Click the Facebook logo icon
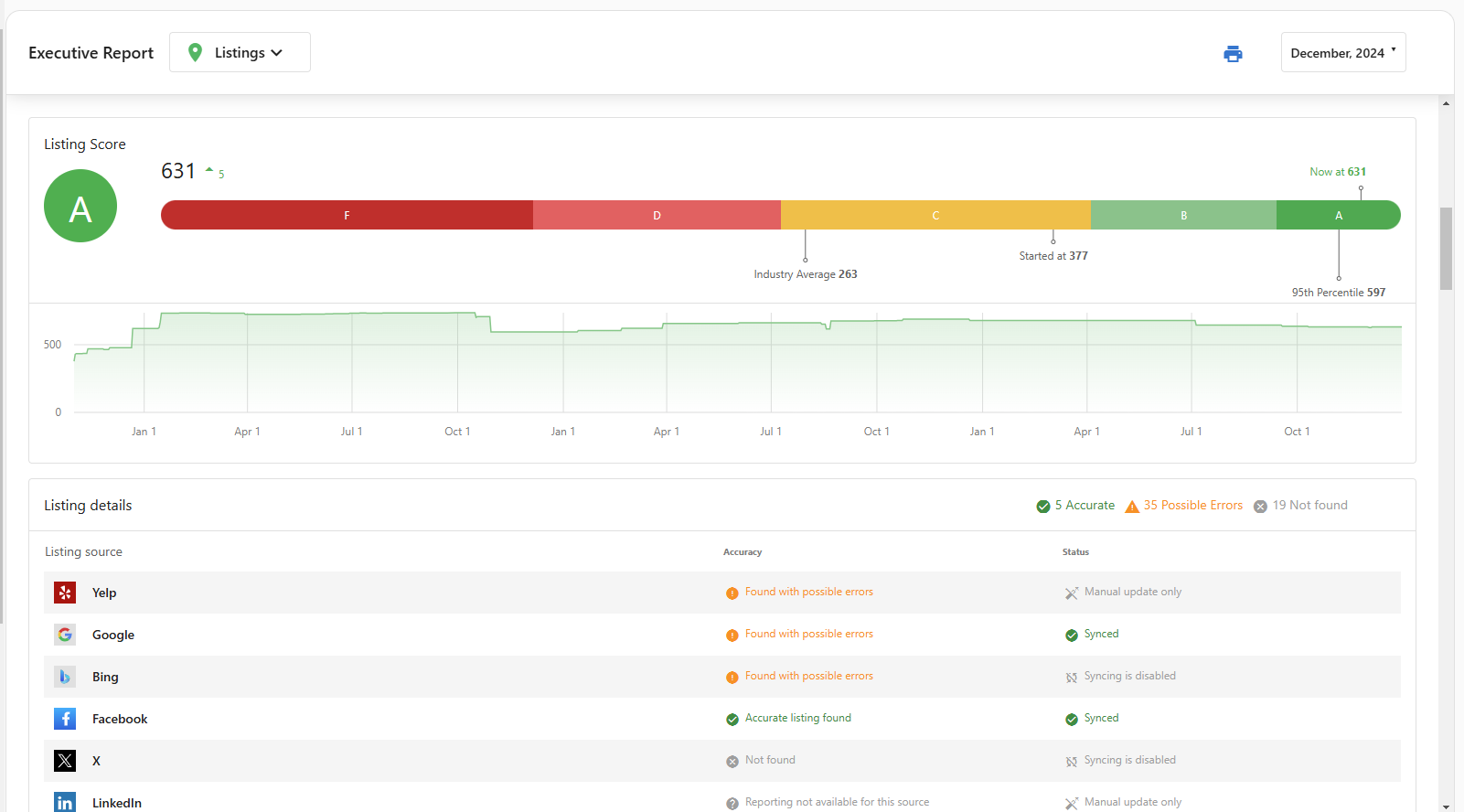 click(x=65, y=719)
